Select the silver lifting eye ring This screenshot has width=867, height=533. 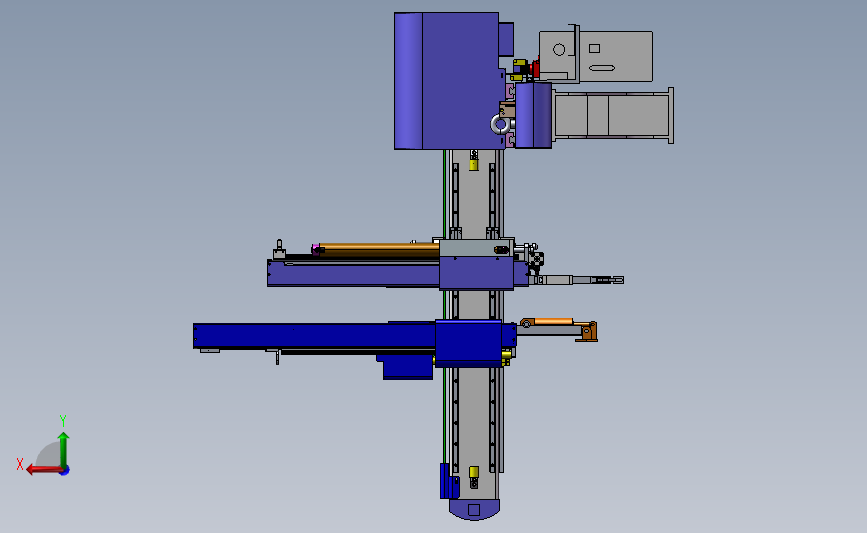pos(500,124)
